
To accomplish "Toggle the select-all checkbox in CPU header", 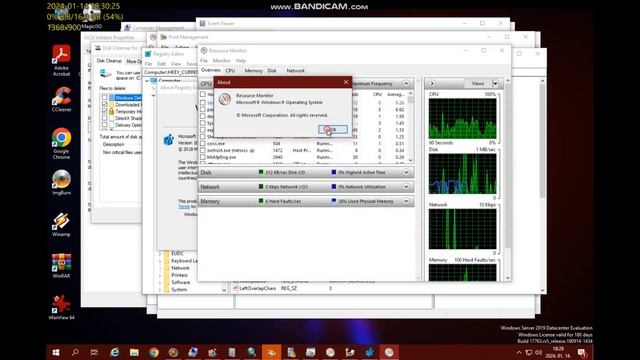I will pos(203,94).
